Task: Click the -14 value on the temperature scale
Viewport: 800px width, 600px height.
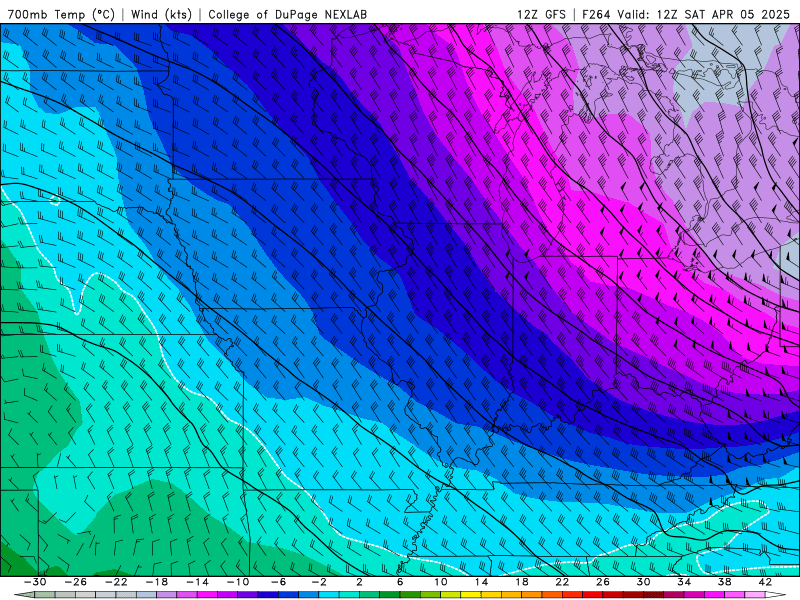Action: (x=197, y=582)
